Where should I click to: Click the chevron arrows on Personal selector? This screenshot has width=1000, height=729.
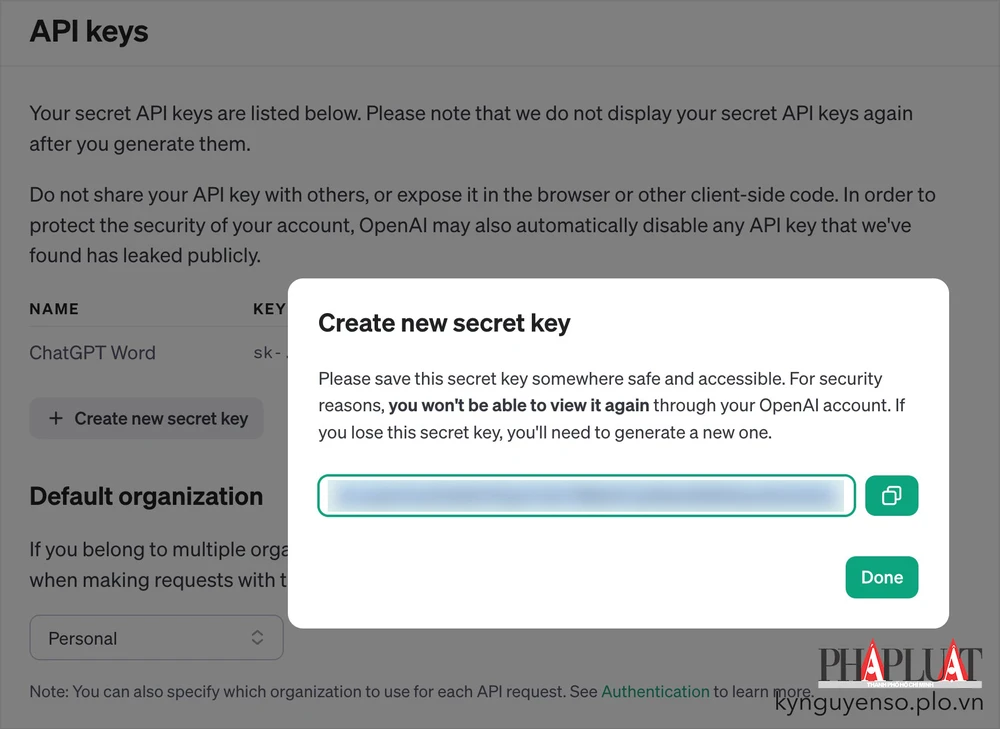(257, 638)
